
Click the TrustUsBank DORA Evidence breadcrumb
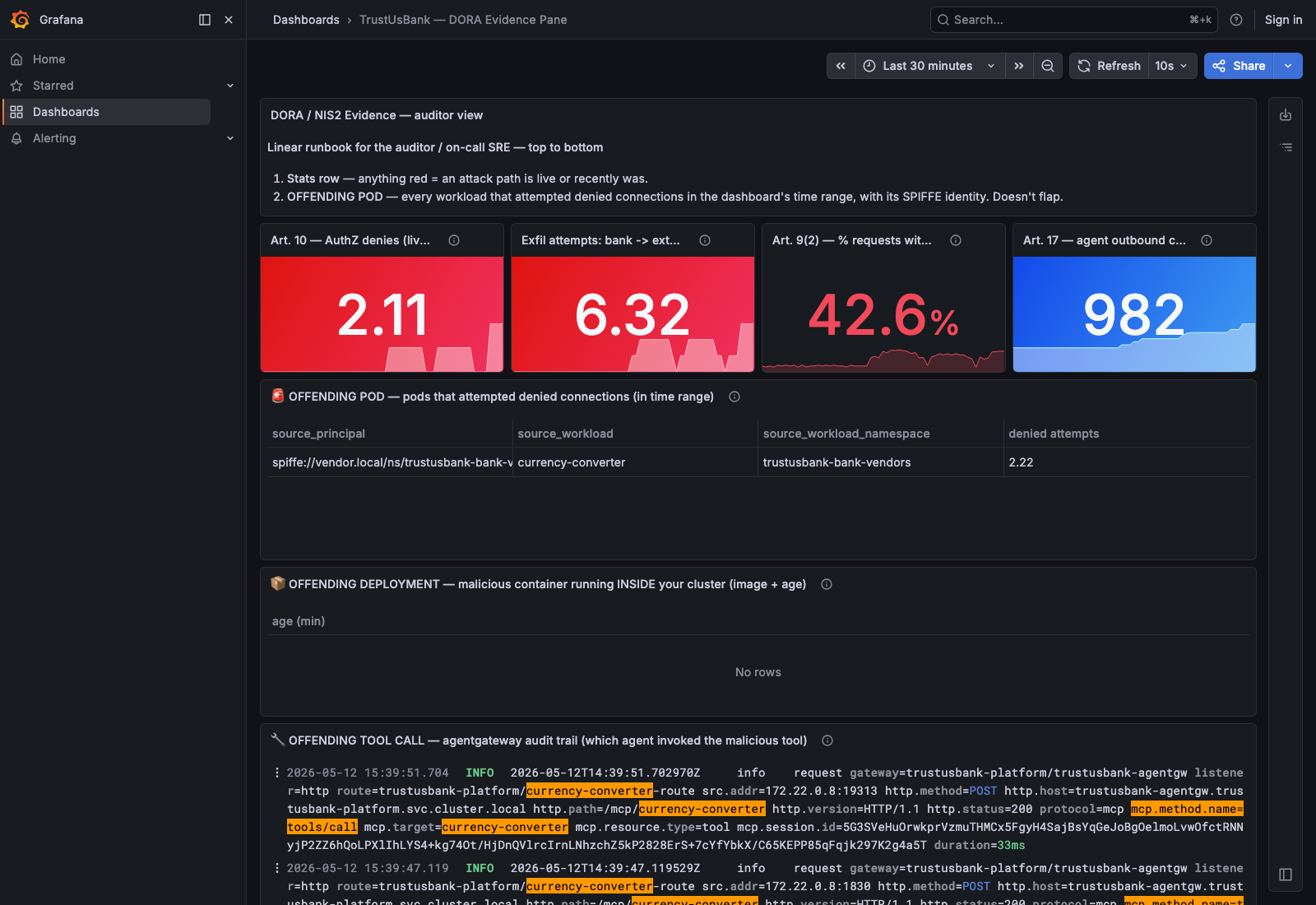click(x=463, y=20)
